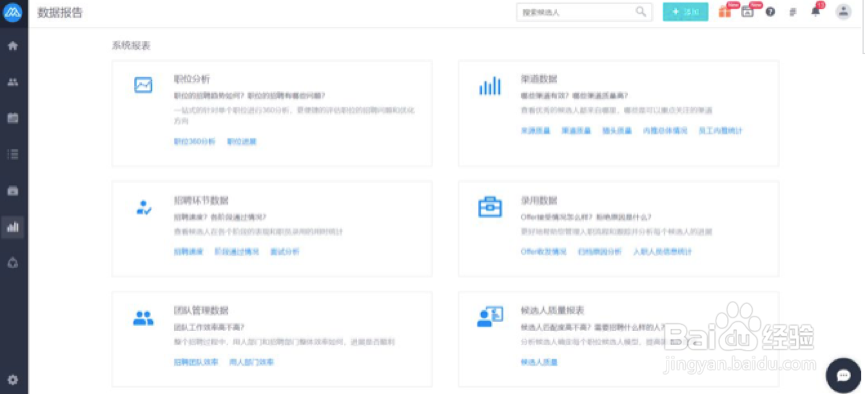The image size is (865, 394).
Task: Open the 阶段通过情况 link
Action: (237, 252)
